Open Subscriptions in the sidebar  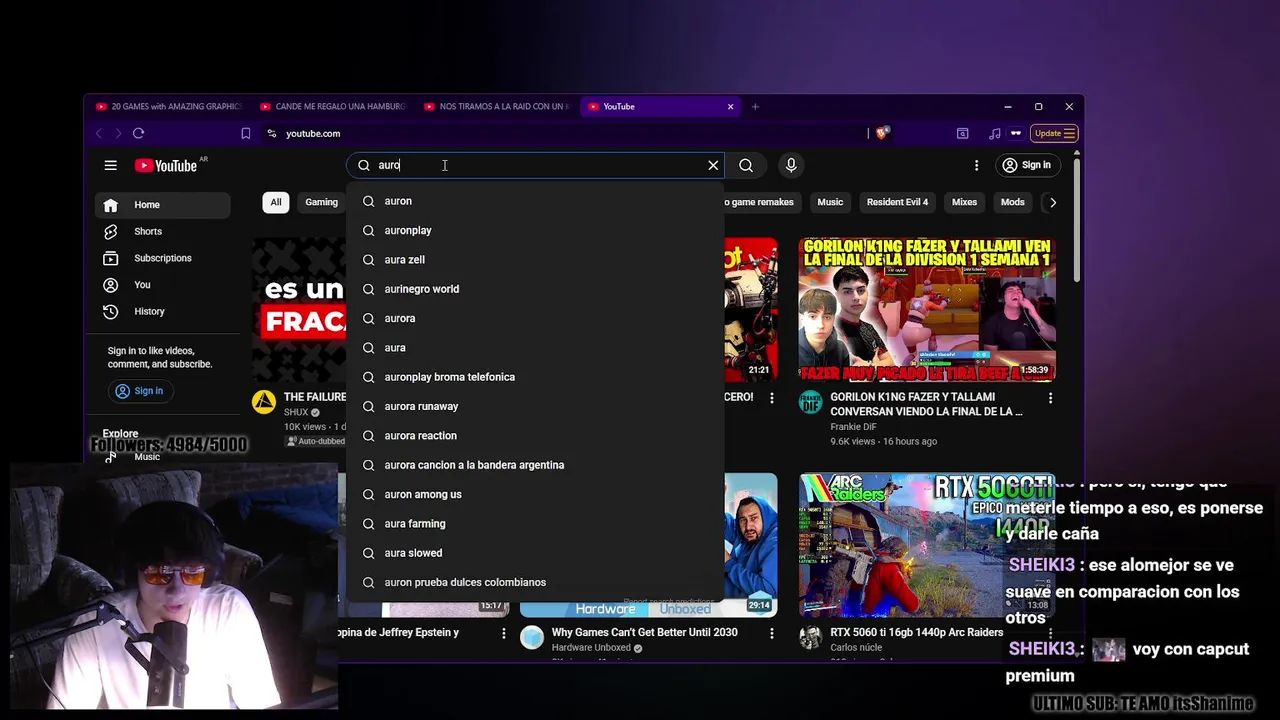click(x=163, y=258)
